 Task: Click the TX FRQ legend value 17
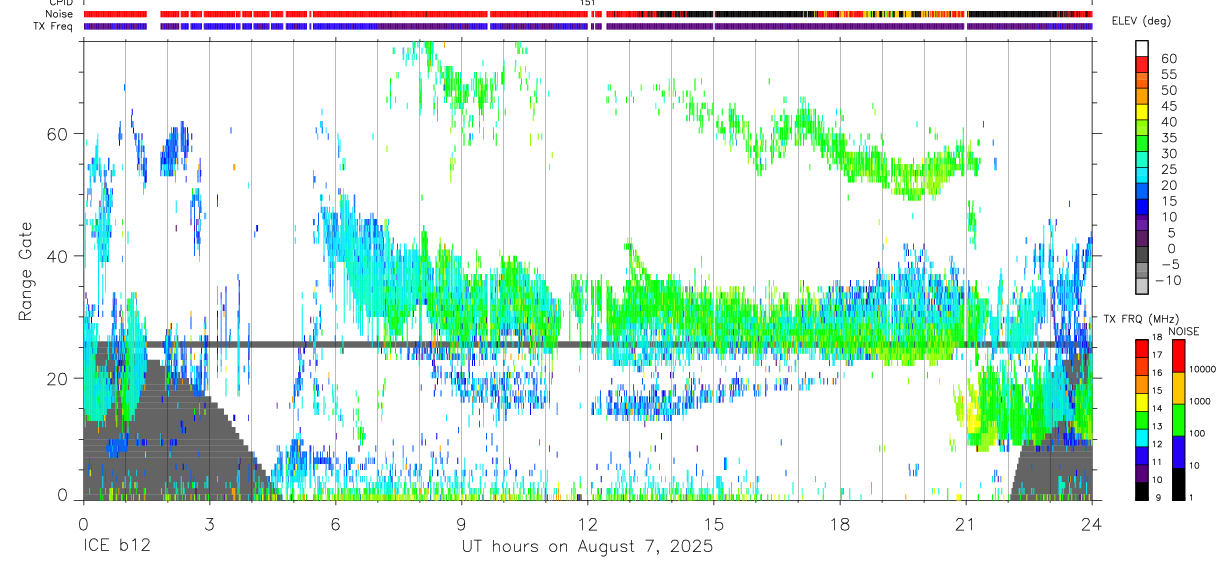point(1157,354)
